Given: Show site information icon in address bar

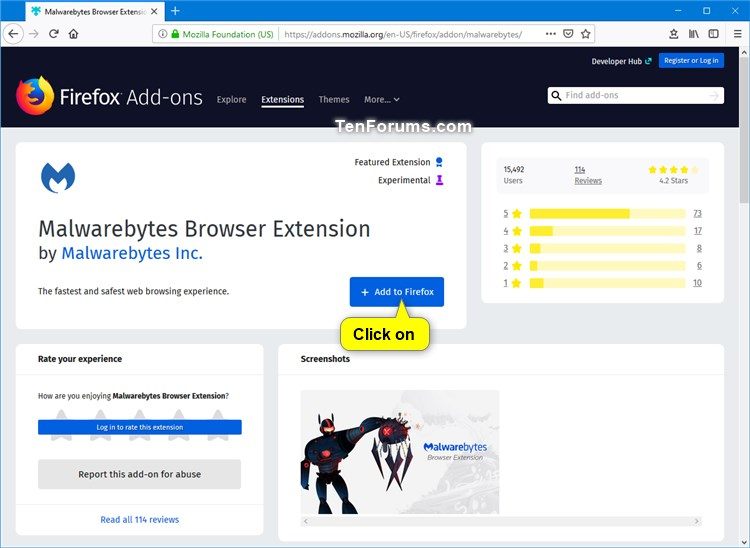Looking at the screenshot, I should pos(163,34).
